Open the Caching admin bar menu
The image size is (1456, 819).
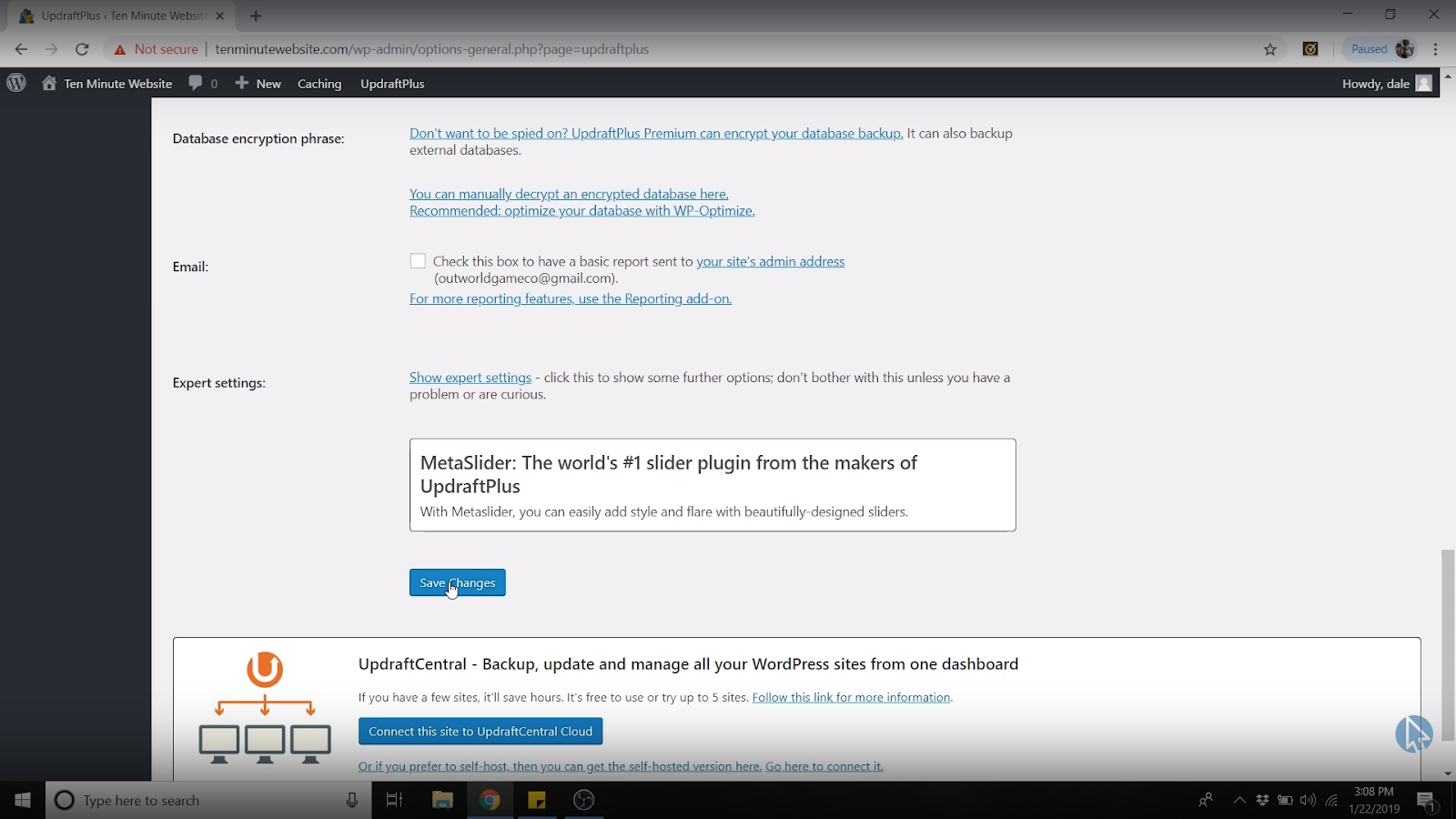(x=319, y=83)
